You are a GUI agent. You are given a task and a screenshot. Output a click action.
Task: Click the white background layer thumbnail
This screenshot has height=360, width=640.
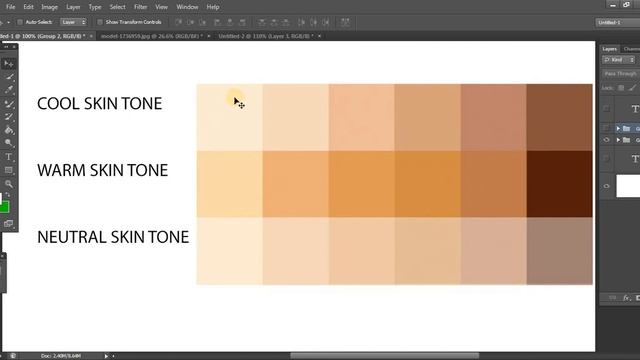point(628,186)
